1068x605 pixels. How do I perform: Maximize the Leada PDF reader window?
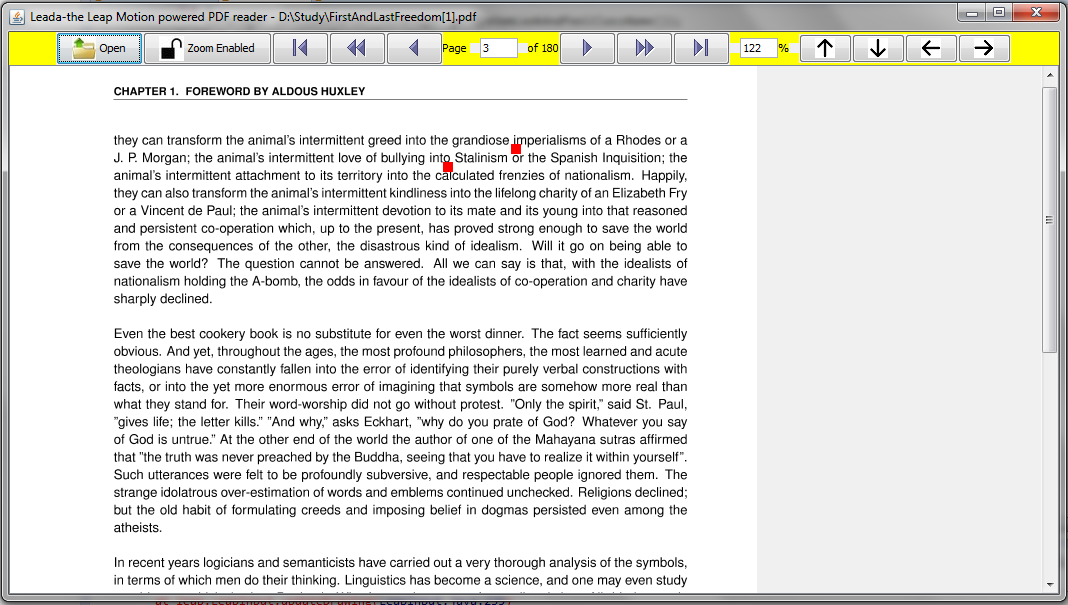(999, 12)
